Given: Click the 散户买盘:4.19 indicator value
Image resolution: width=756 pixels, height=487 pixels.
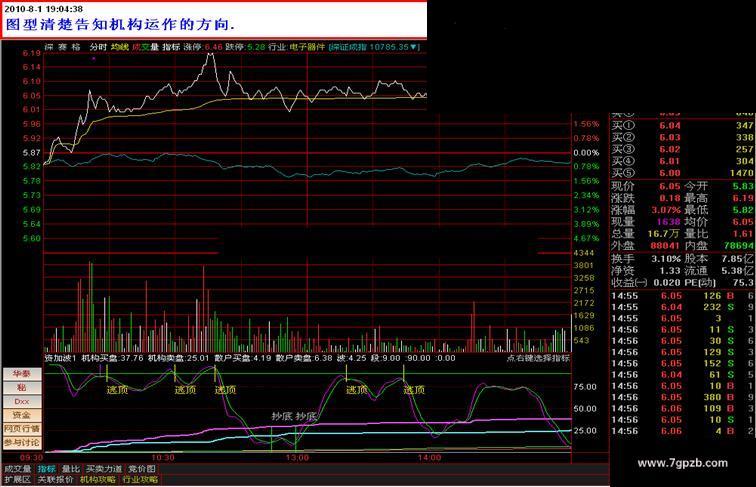Looking at the screenshot, I should point(243,358).
